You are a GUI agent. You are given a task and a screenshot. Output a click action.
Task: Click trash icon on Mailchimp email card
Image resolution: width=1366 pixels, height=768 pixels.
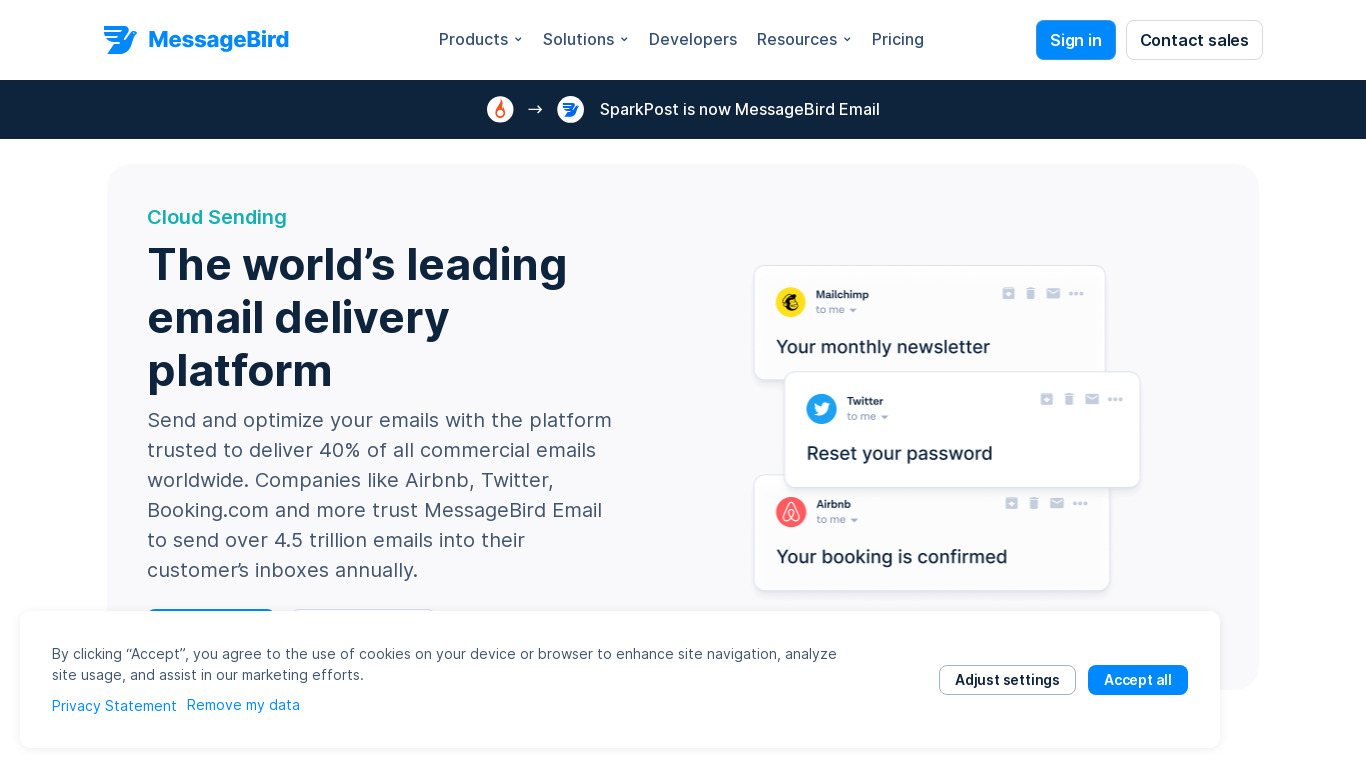tap(1030, 293)
